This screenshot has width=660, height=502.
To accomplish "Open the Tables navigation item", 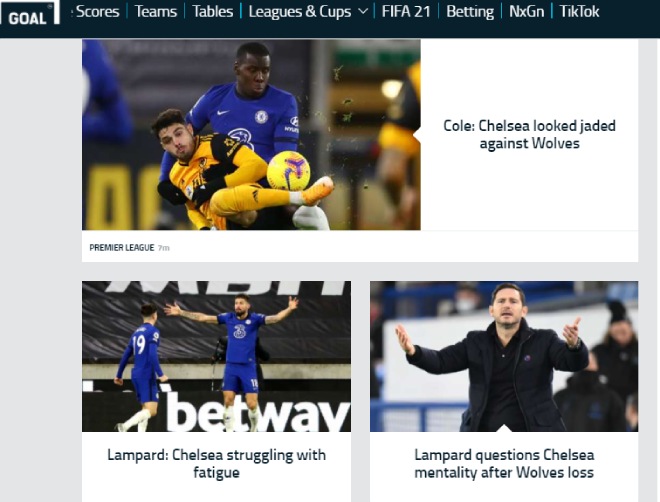I will coord(213,11).
